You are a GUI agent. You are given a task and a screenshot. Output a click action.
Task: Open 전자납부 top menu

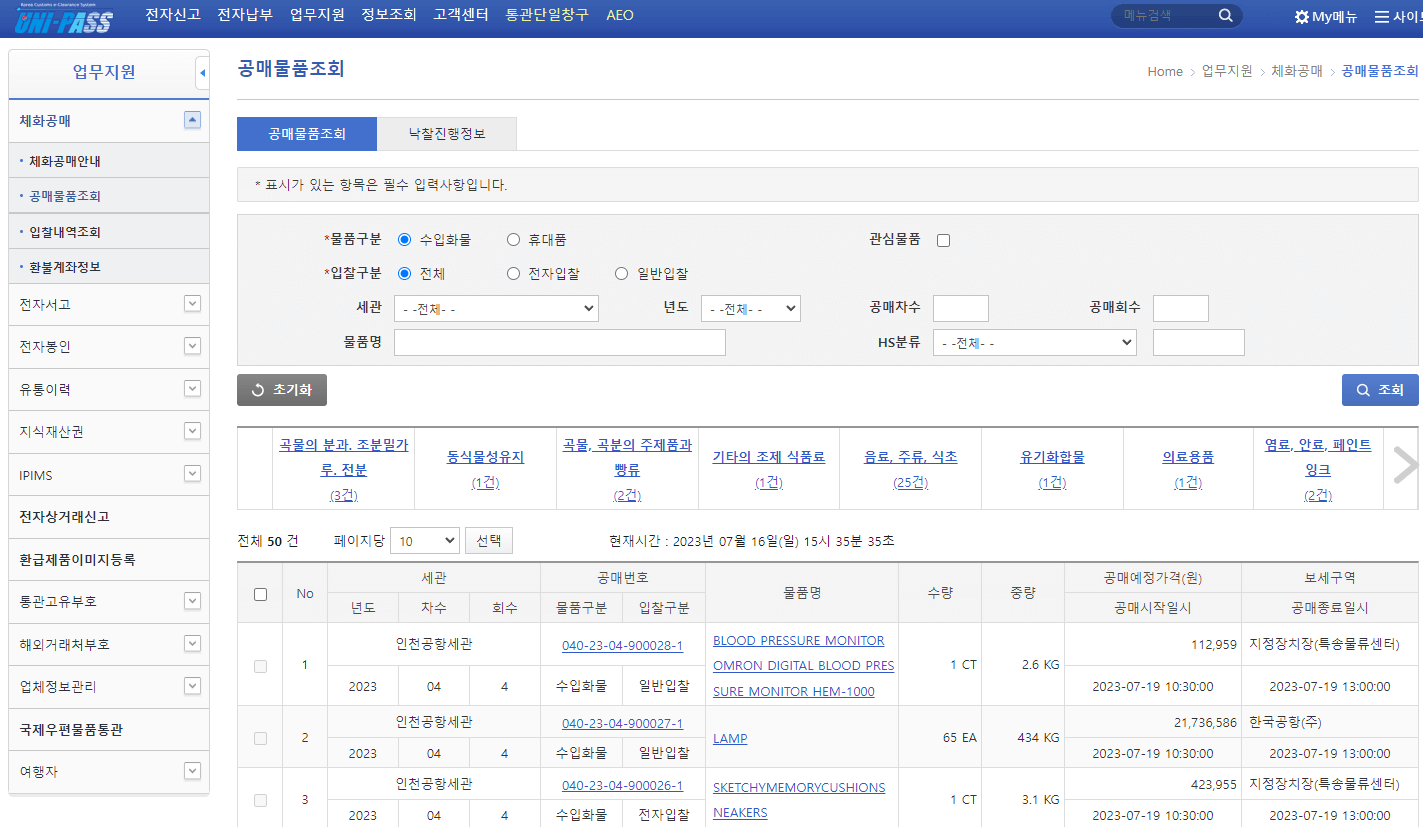coord(245,15)
